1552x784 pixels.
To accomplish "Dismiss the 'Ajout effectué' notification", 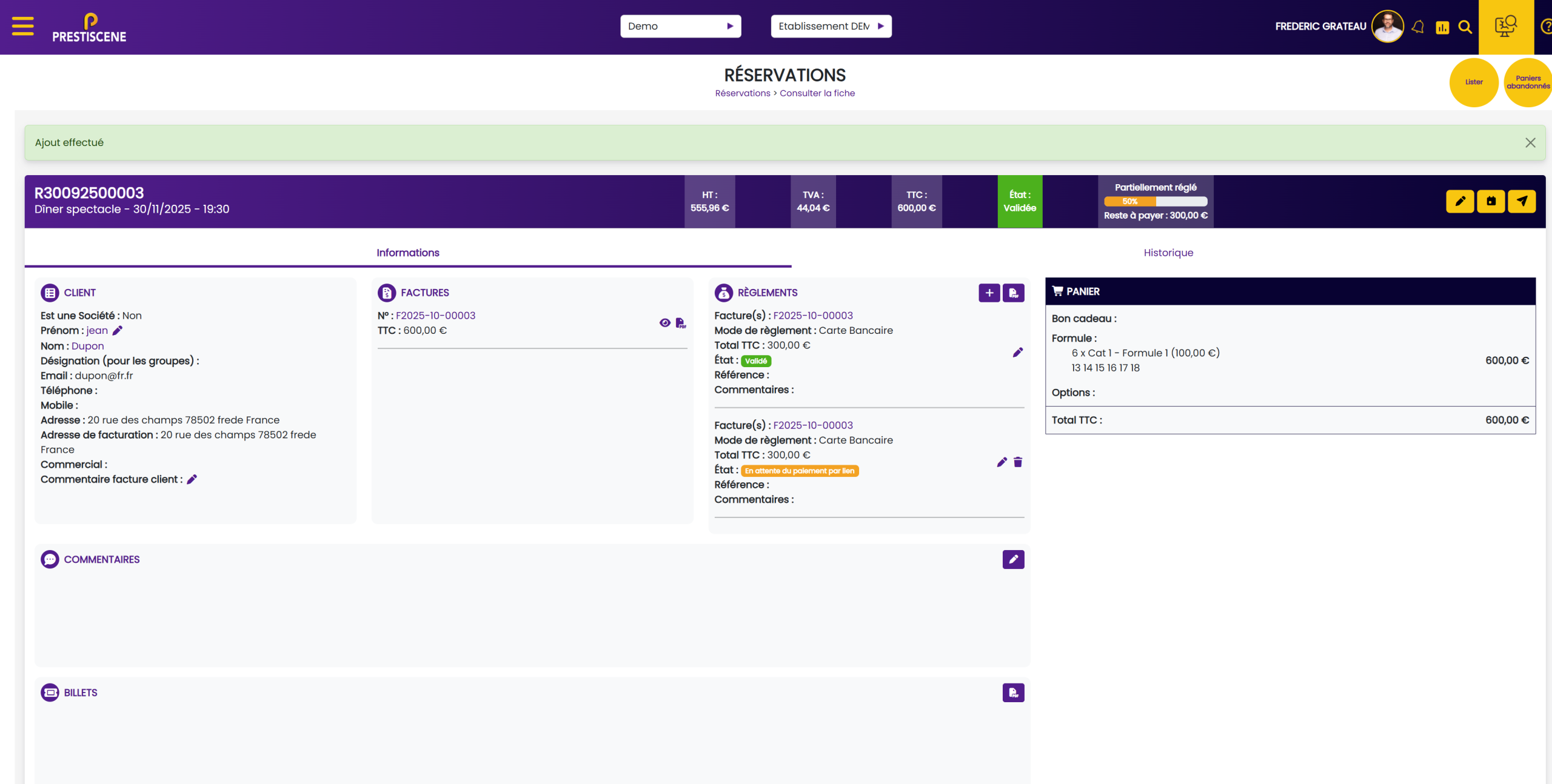I will click(1530, 142).
